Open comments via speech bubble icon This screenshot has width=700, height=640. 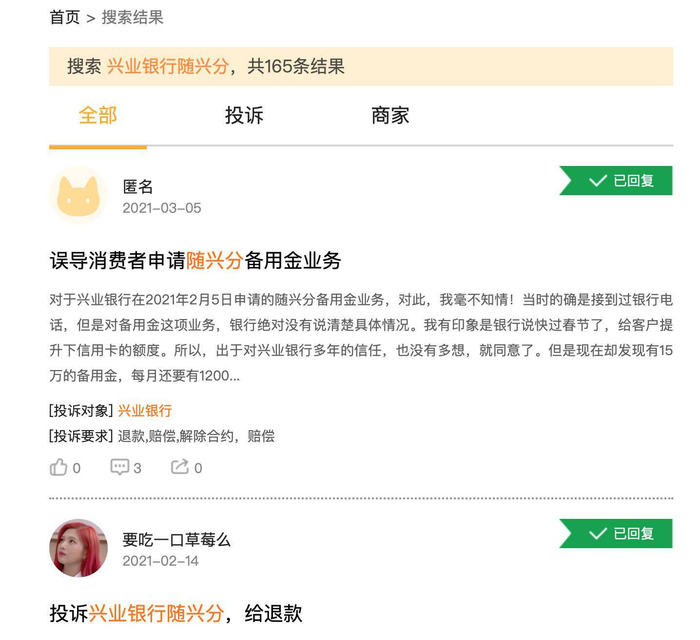pos(120,467)
